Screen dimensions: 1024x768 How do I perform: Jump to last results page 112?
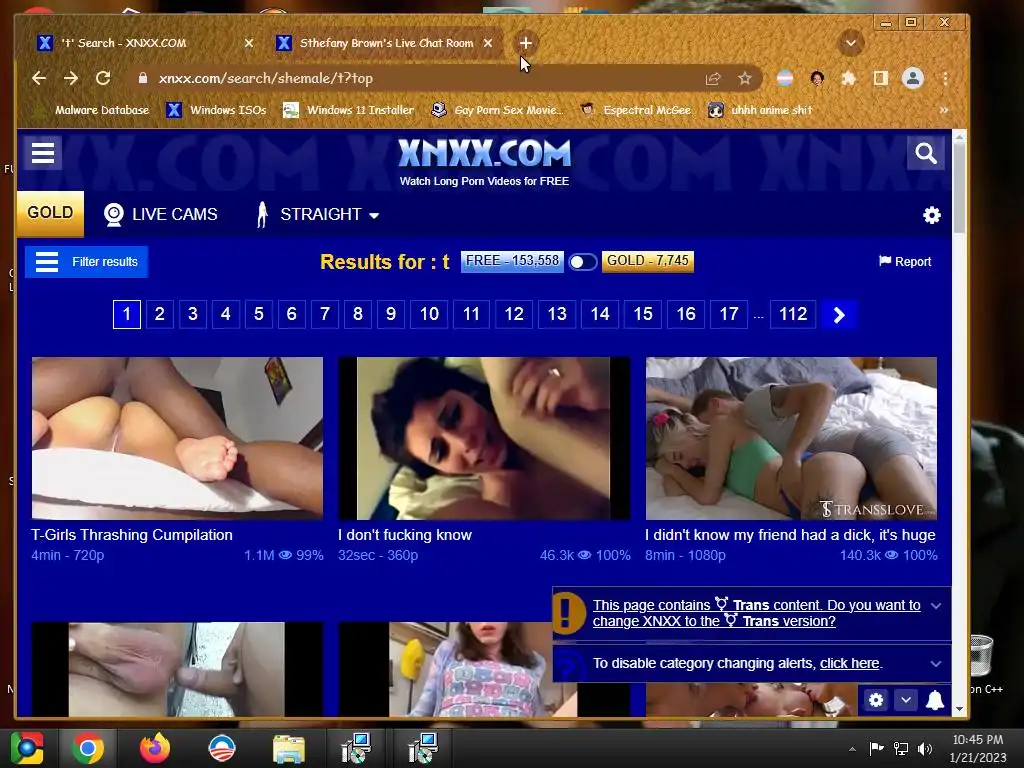click(x=793, y=314)
